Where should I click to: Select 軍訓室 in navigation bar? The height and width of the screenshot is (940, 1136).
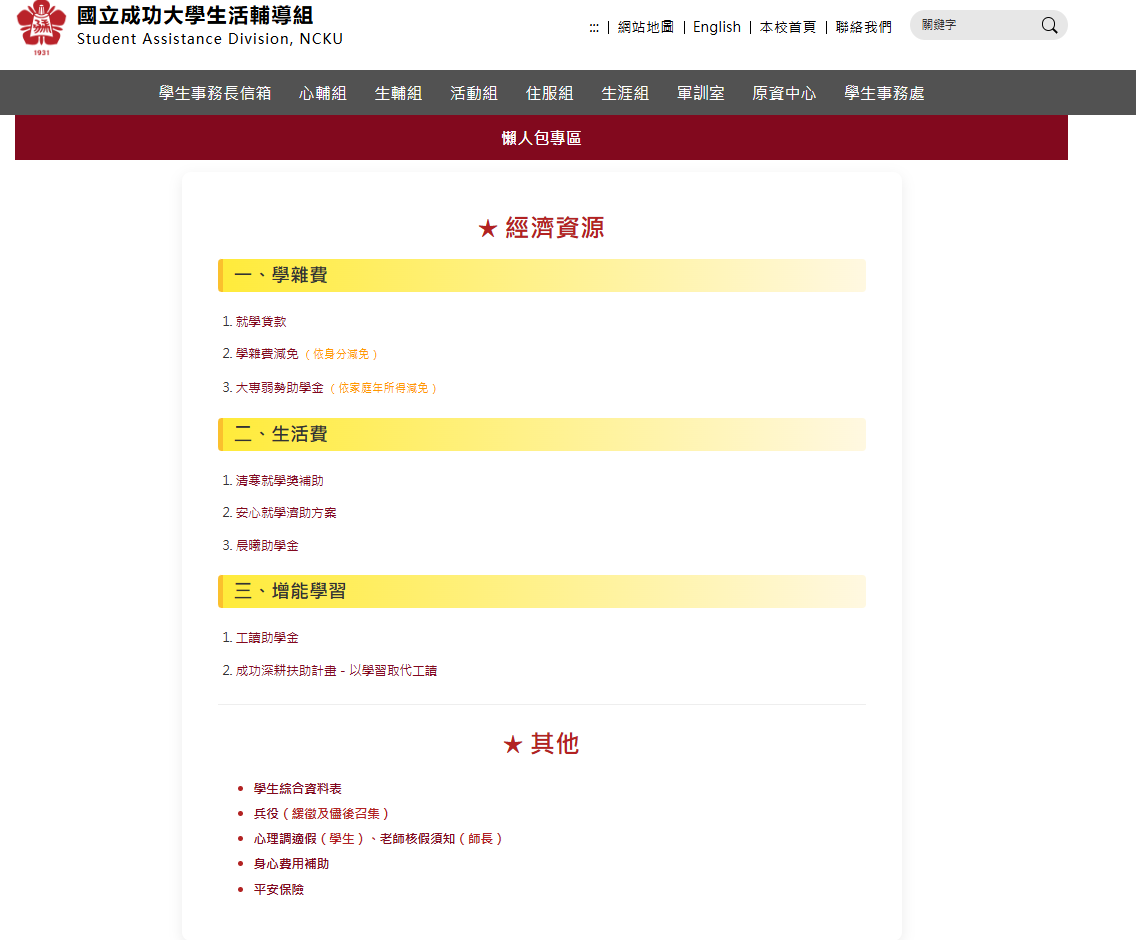click(701, 93)
